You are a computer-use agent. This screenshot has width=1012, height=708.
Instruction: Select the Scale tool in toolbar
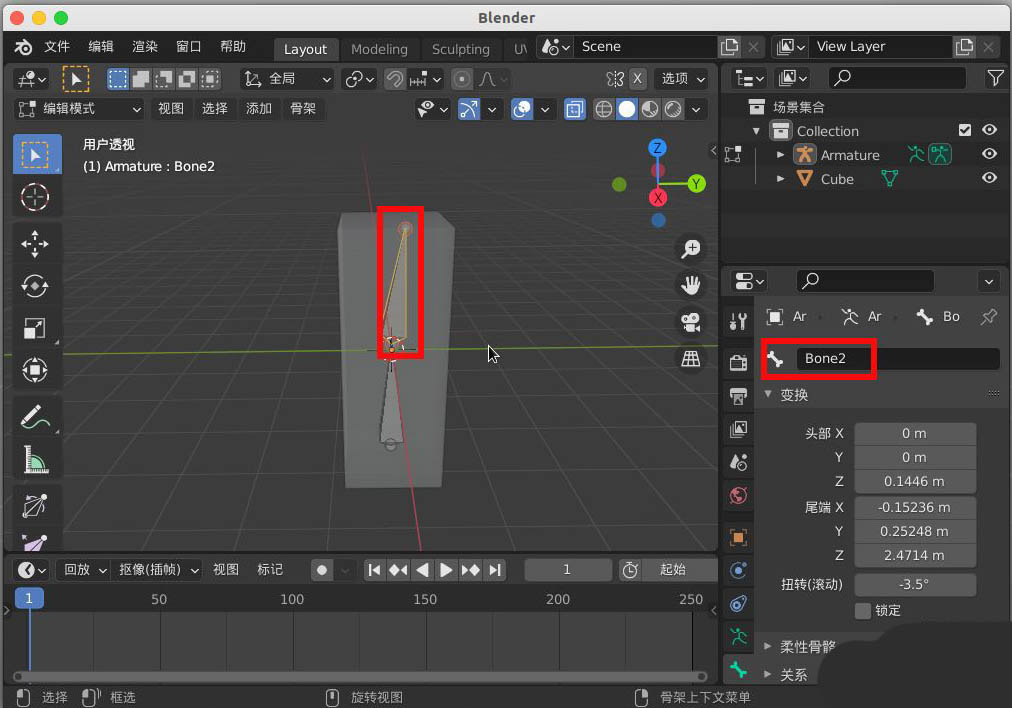(x=35, y=328)
